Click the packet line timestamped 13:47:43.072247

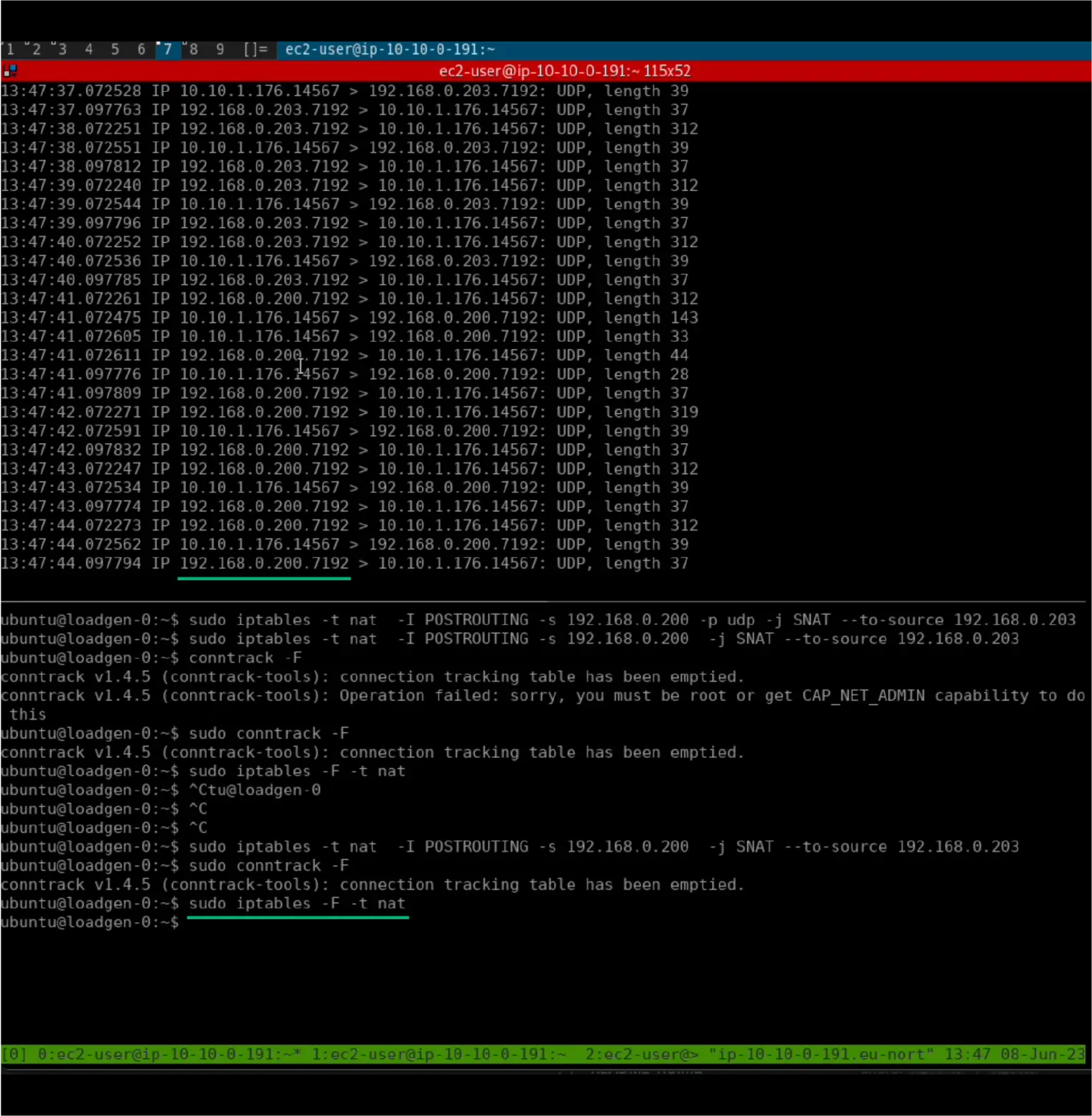(350, 469)
